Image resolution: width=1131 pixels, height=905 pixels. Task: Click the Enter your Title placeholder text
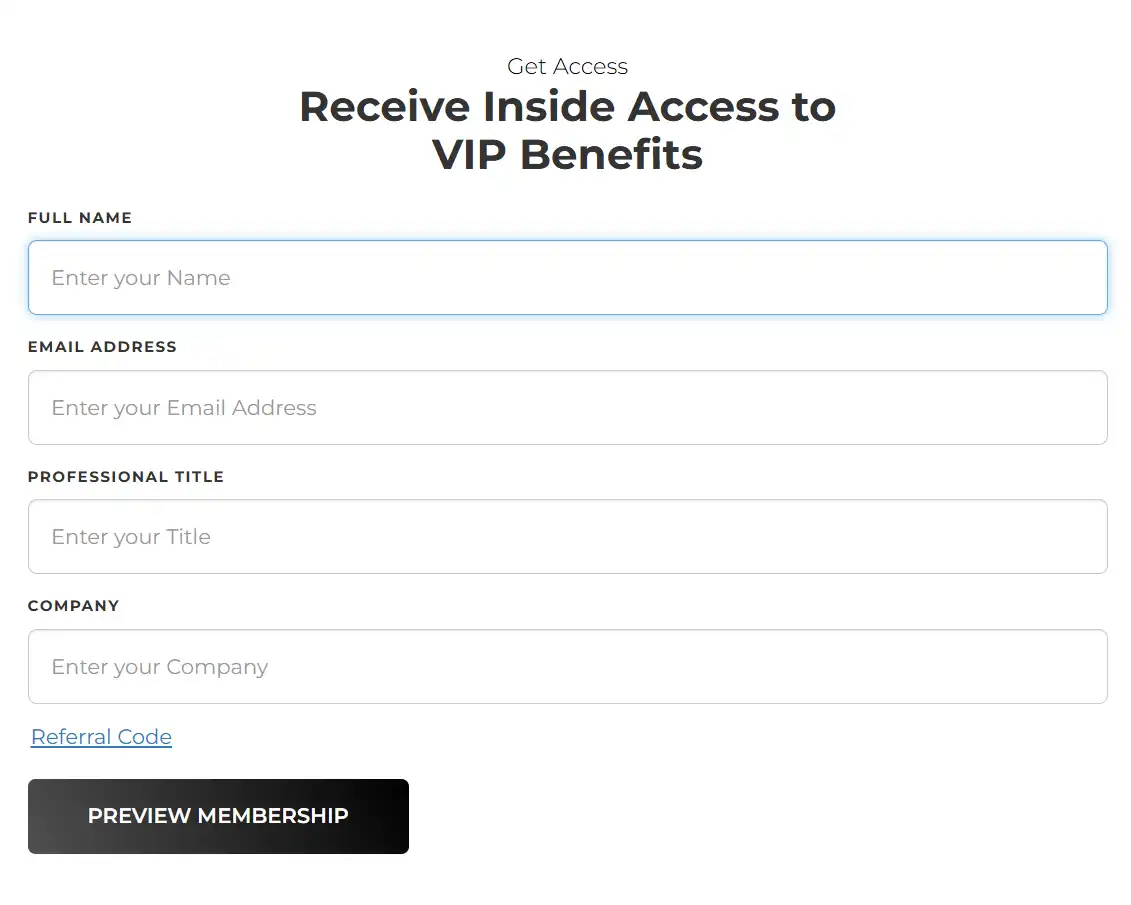coord(131,537)
